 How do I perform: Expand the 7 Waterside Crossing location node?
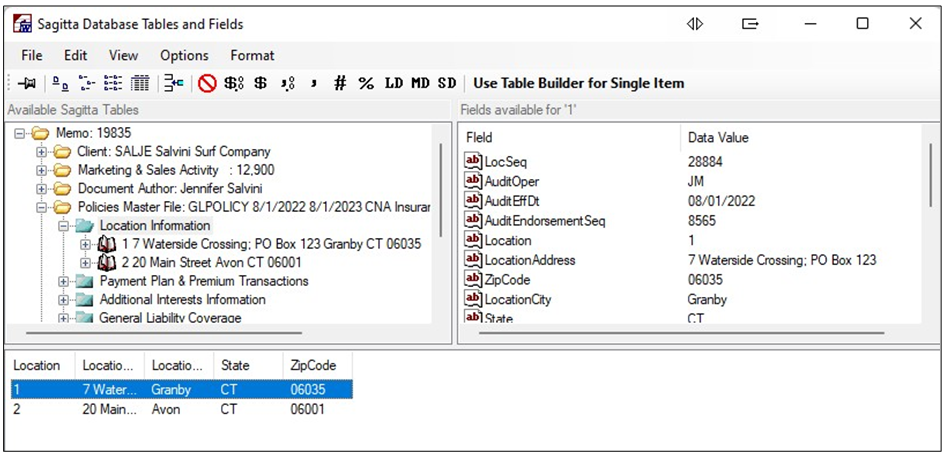click(85, 244)
